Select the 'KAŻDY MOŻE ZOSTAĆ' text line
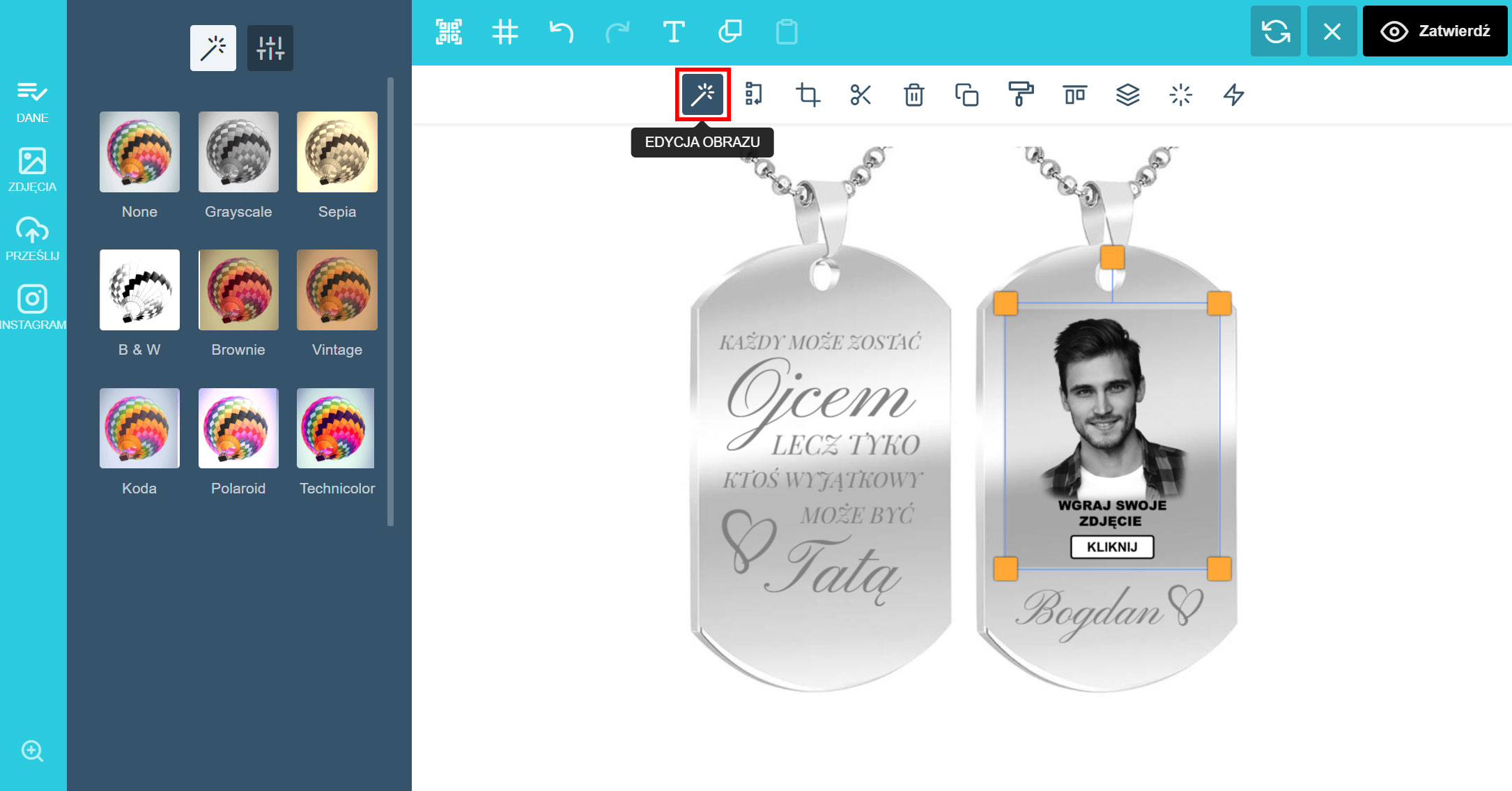This screenshot has height=791, width=1512. 820,342
